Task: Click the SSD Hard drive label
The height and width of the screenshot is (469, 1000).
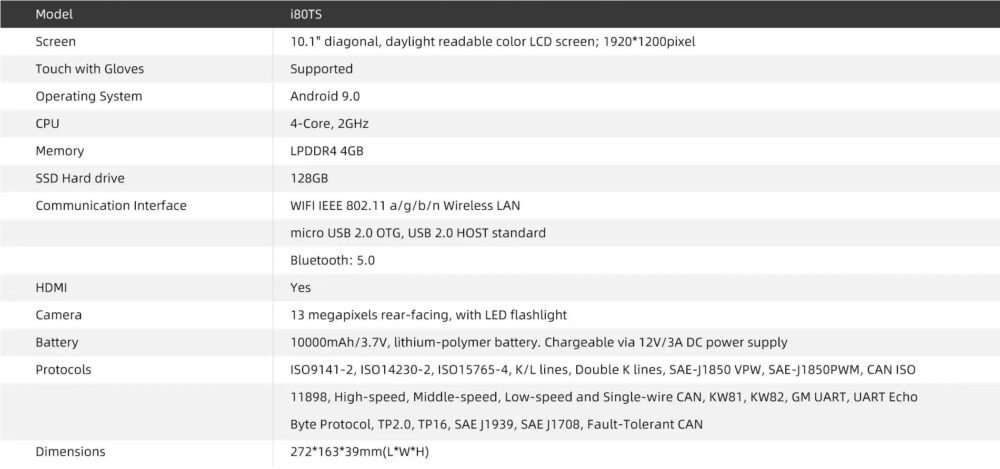Action: pyautogui.click(x=81, y=178)
